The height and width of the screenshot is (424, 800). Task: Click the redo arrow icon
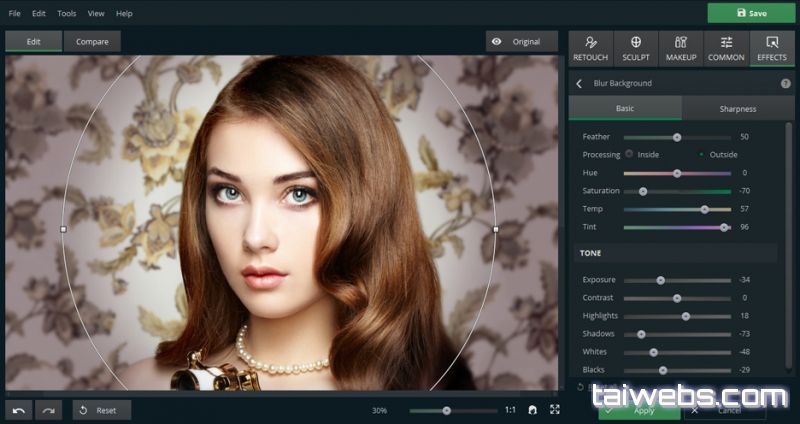point(48,410)
